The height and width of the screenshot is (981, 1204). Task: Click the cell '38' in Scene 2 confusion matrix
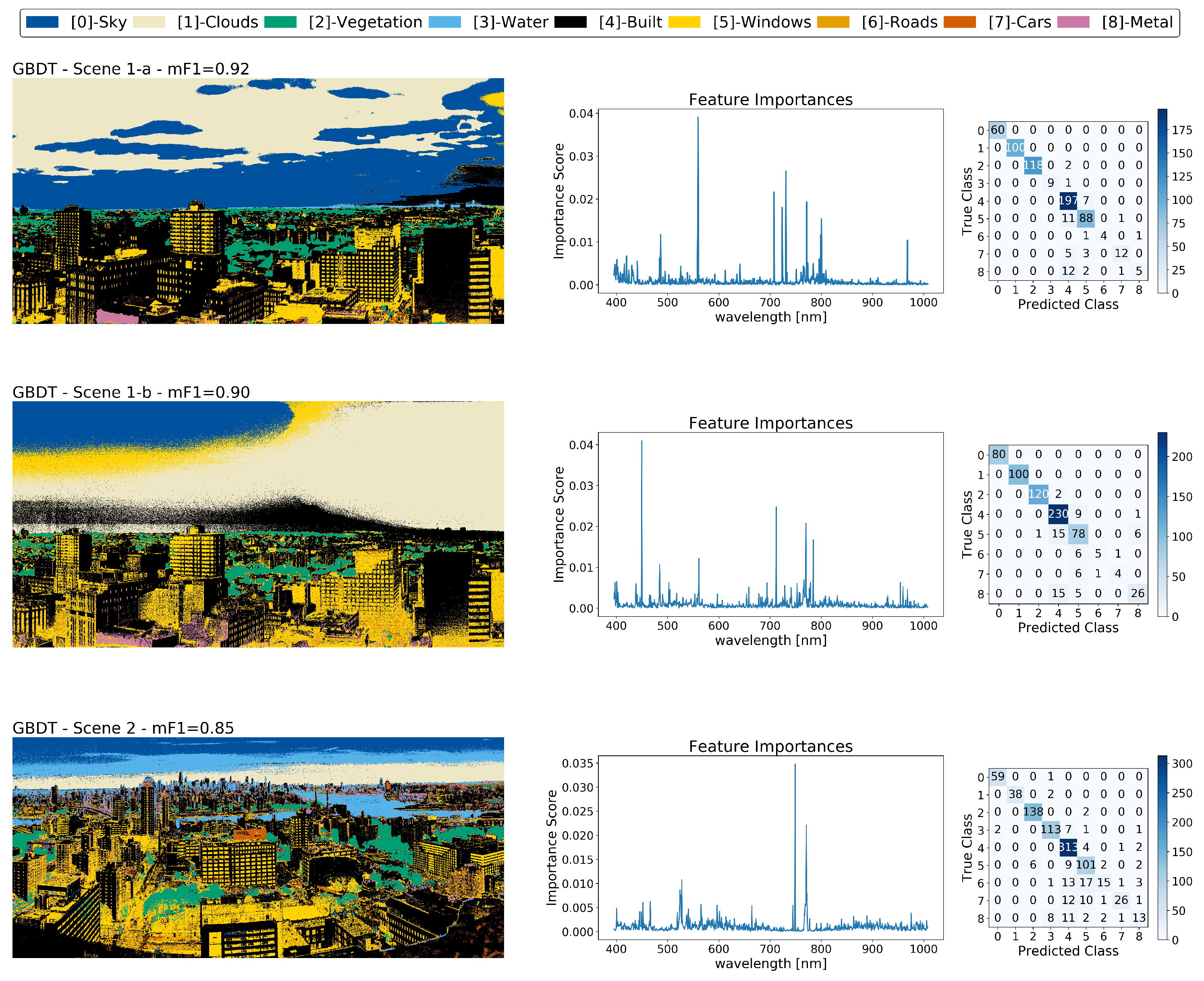point(1015,794)
